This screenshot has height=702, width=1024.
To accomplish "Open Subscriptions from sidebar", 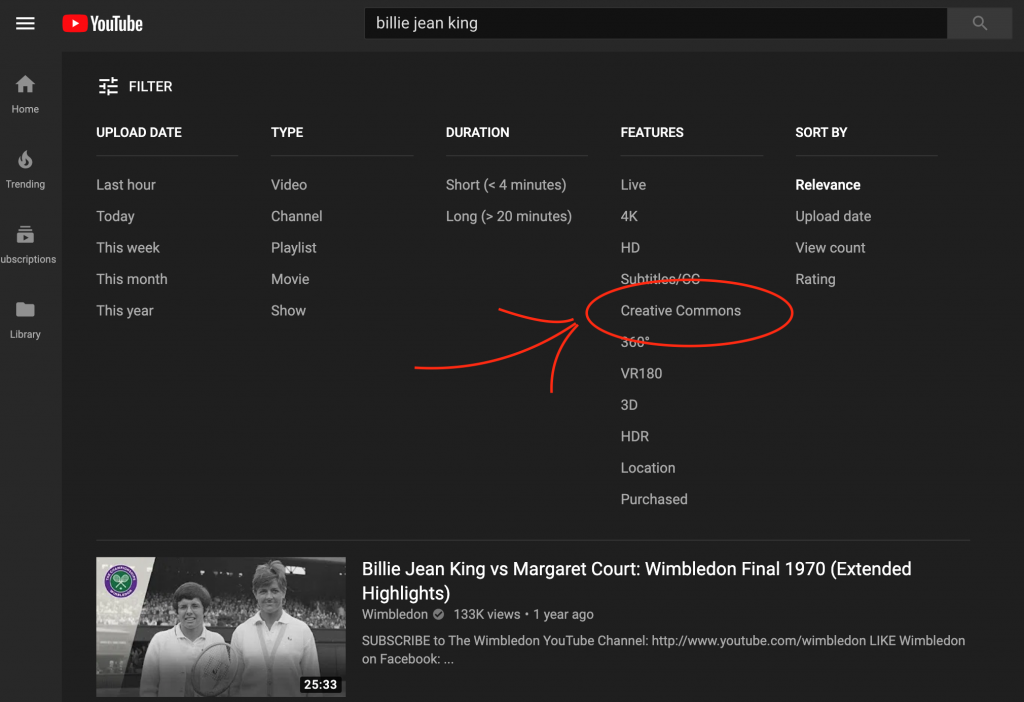I will click(x=27, y=245).
